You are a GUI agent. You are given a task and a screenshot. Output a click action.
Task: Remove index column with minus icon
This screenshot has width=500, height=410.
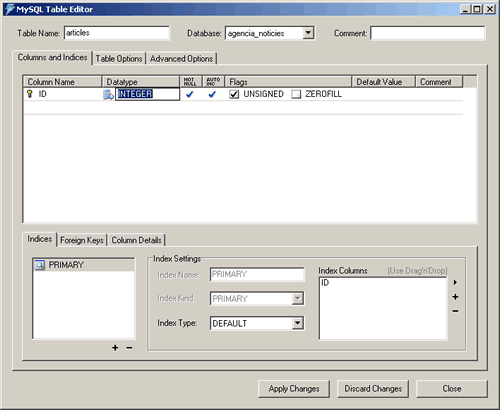[455, 311]
